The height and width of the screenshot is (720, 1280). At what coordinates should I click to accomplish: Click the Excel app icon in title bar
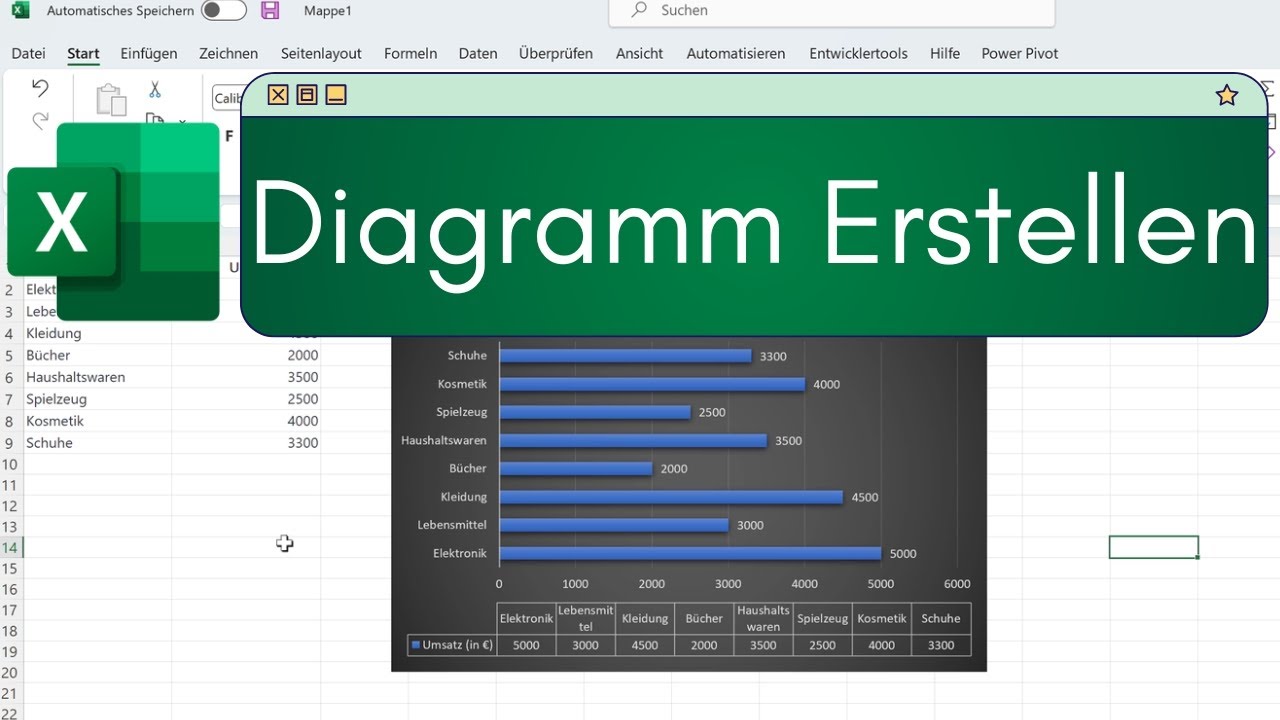tap(20, 11)
